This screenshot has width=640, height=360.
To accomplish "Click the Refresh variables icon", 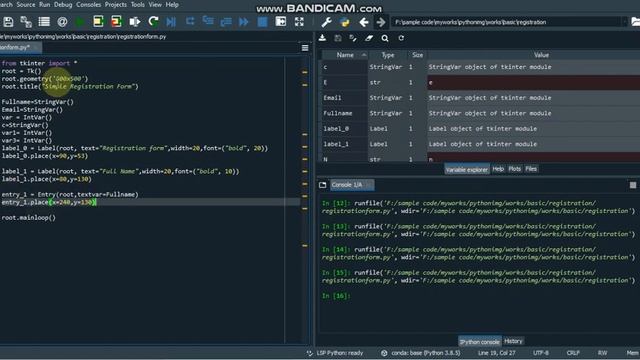I will tap(401, 38).
